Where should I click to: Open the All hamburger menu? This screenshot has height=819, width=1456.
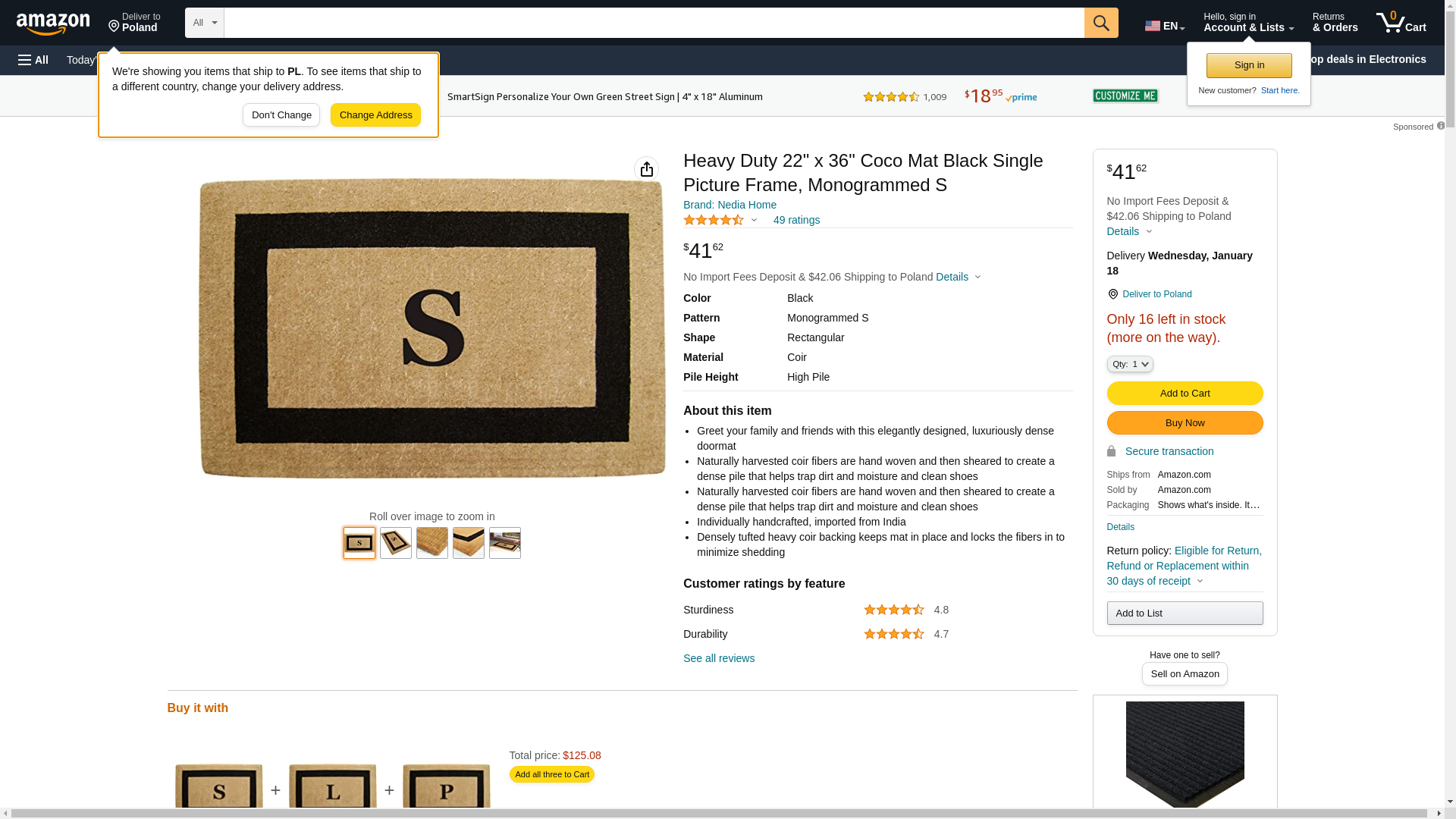tap(33, 60)
